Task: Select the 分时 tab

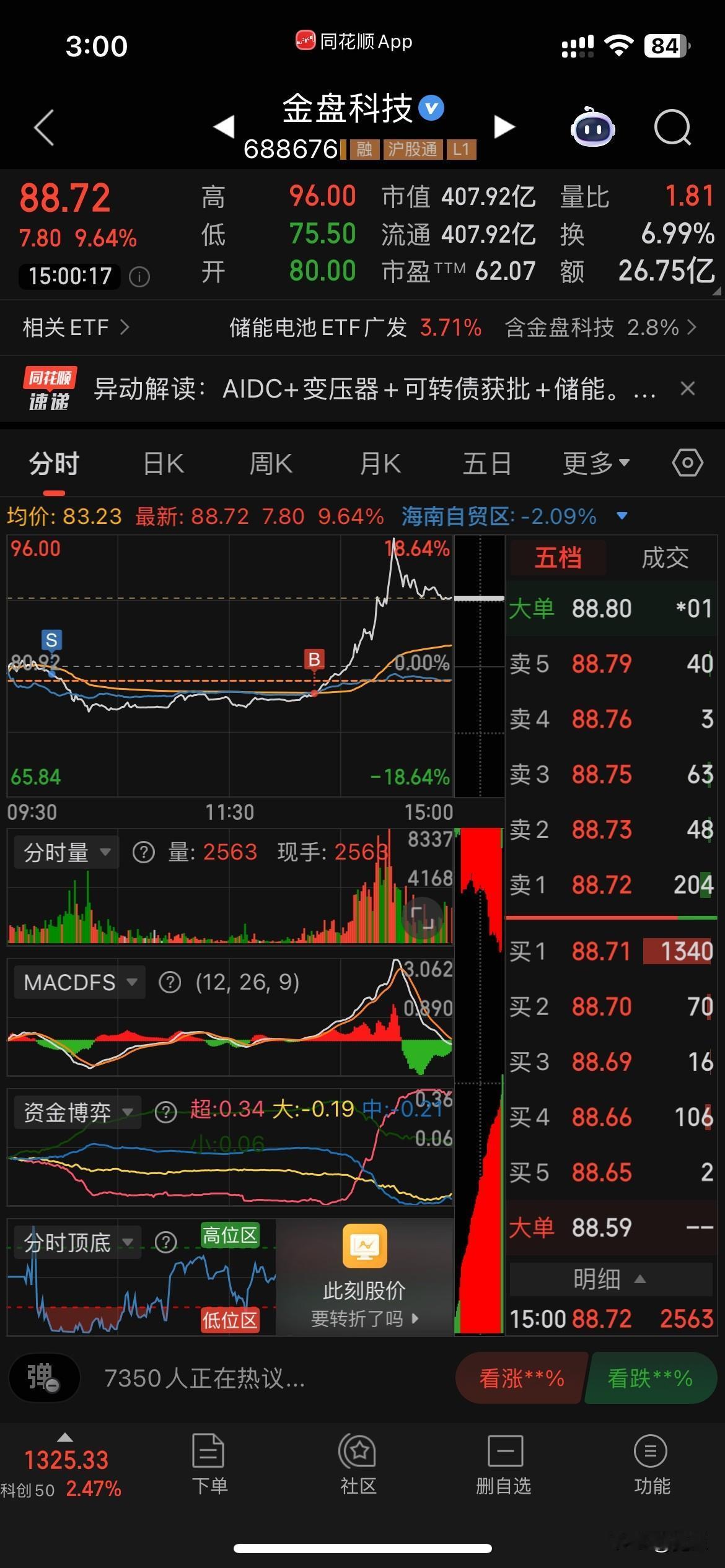Action: pos(54,463)
